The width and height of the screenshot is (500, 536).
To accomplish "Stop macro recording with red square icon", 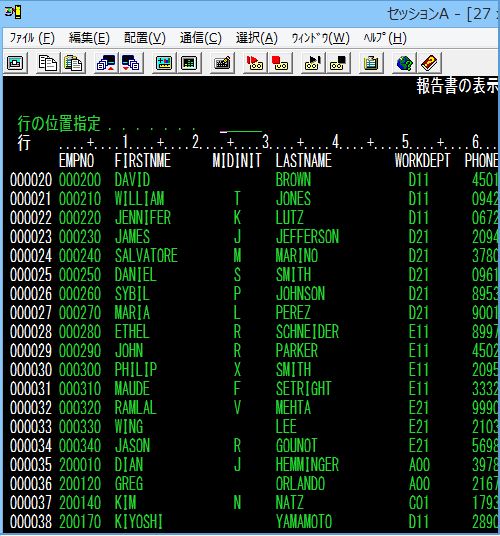I will tap(280, 63).
